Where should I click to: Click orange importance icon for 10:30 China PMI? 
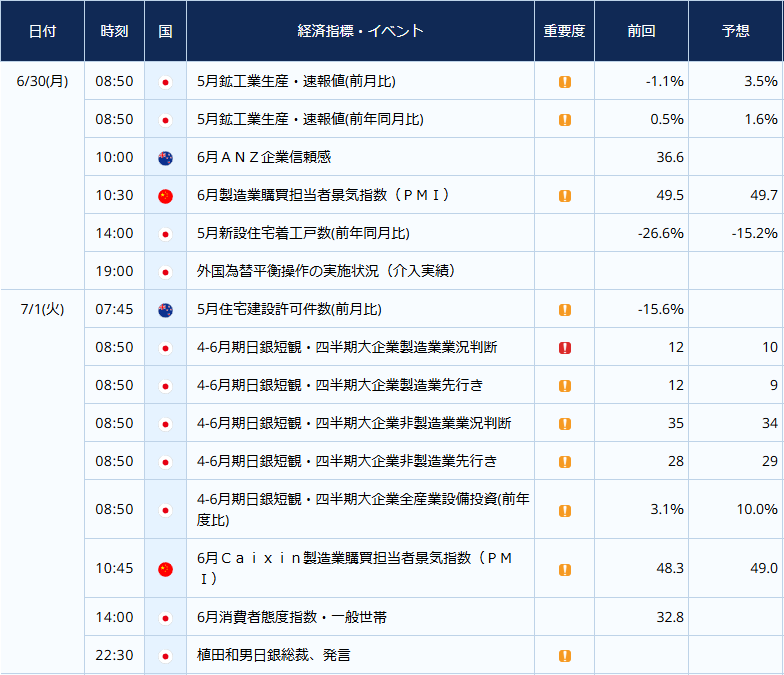click(564, 196)
